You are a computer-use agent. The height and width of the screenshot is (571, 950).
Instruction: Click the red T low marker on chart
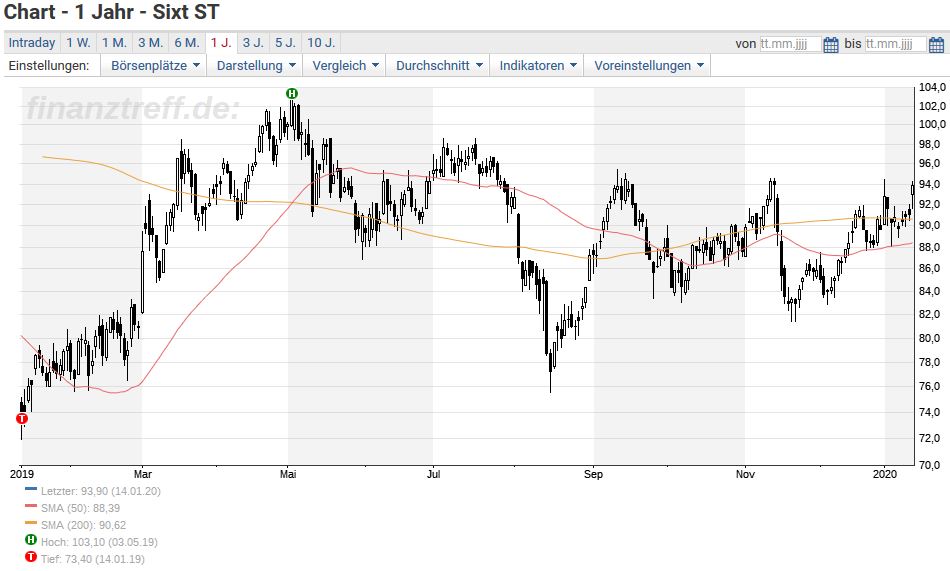(x=22, y=418)
